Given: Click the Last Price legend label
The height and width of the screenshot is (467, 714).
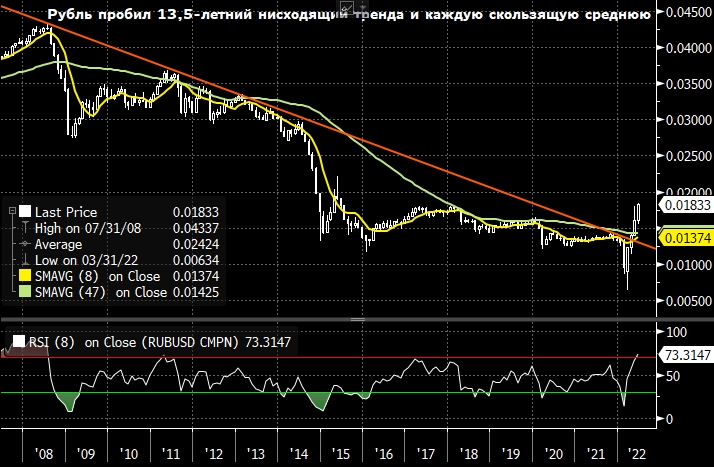Looking at the screenshot, I should coord(64,212).
